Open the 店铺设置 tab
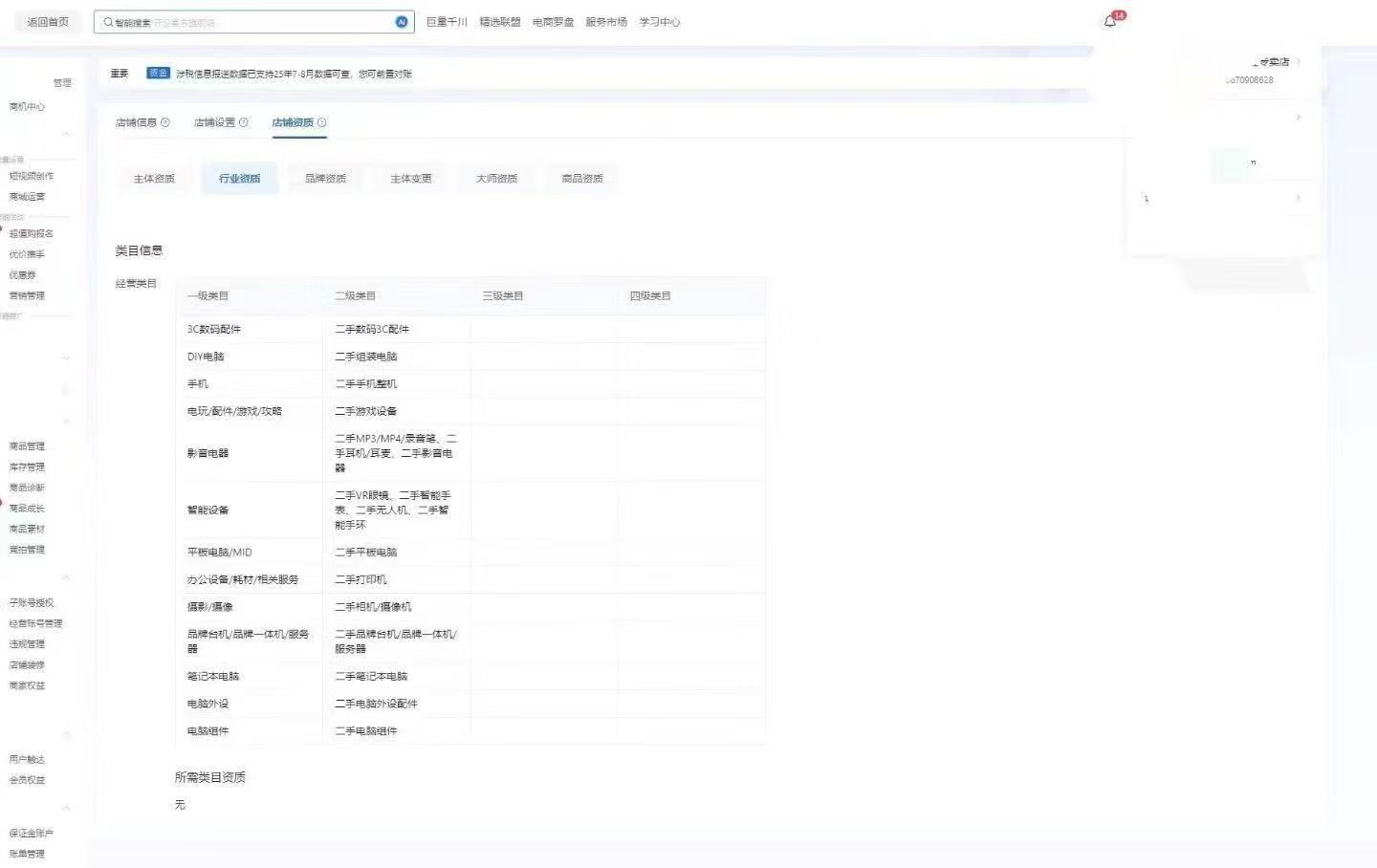1377x868 pixels. (x=214, y=122)
